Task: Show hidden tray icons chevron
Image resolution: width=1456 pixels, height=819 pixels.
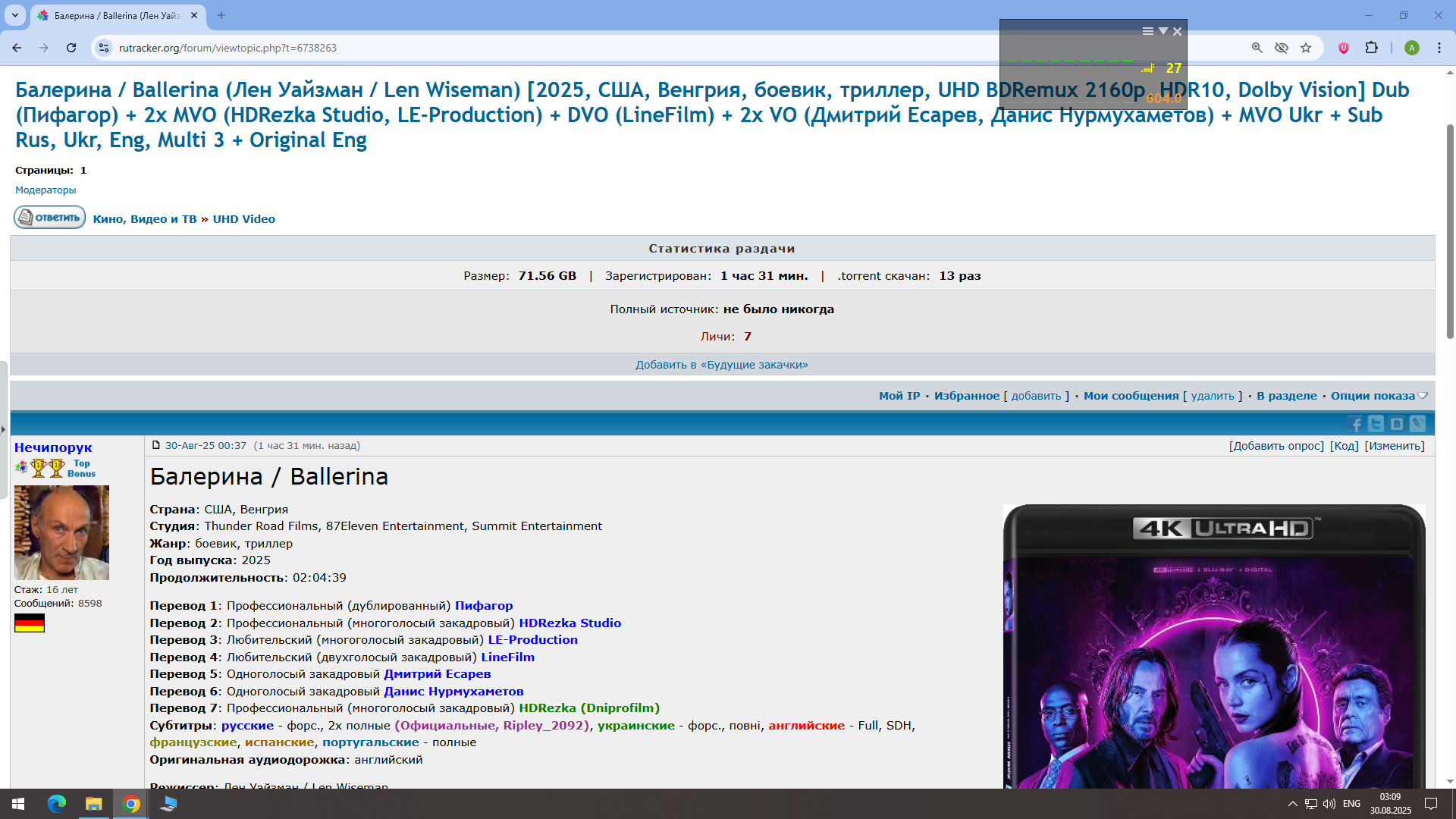Action: coord(1293,804)
